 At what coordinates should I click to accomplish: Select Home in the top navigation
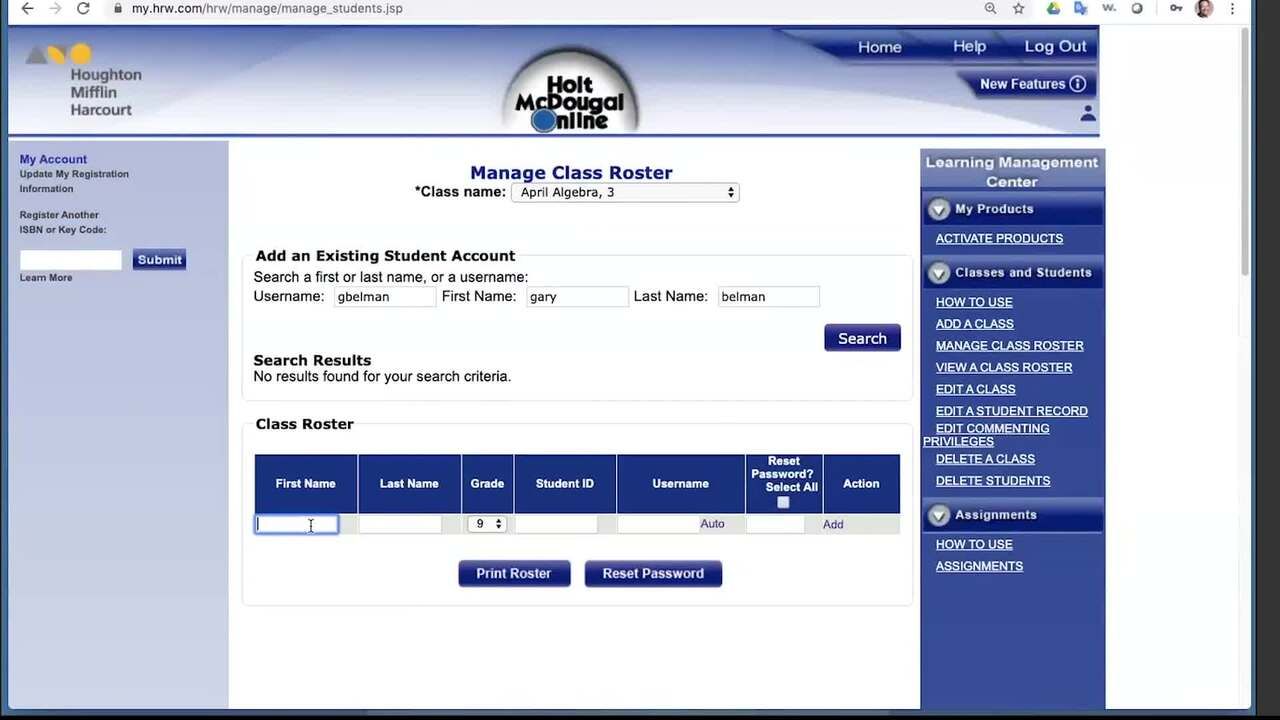[879, 46]
